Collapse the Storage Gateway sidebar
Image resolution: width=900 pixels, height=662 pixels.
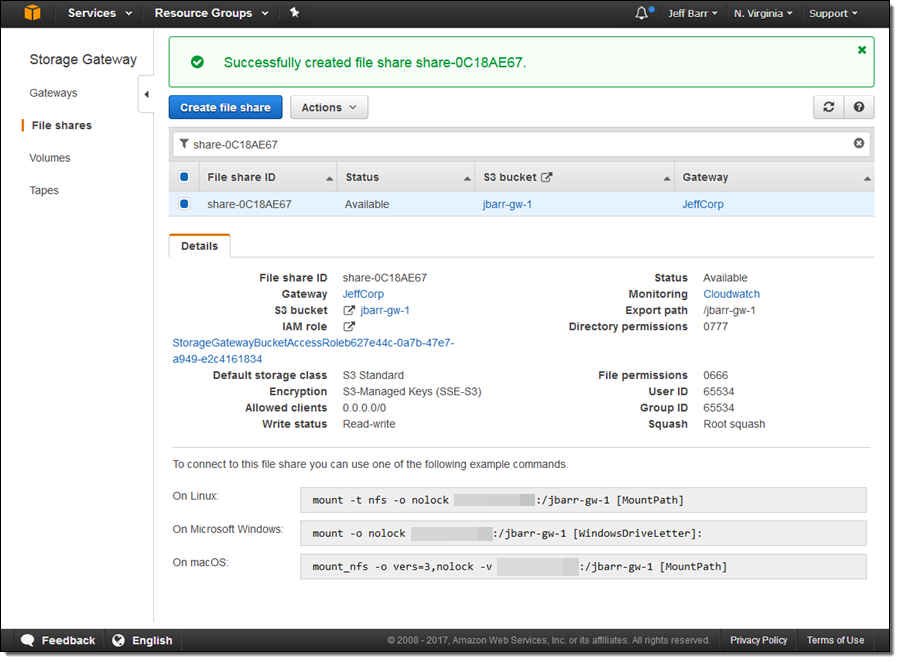click(146, 93)
